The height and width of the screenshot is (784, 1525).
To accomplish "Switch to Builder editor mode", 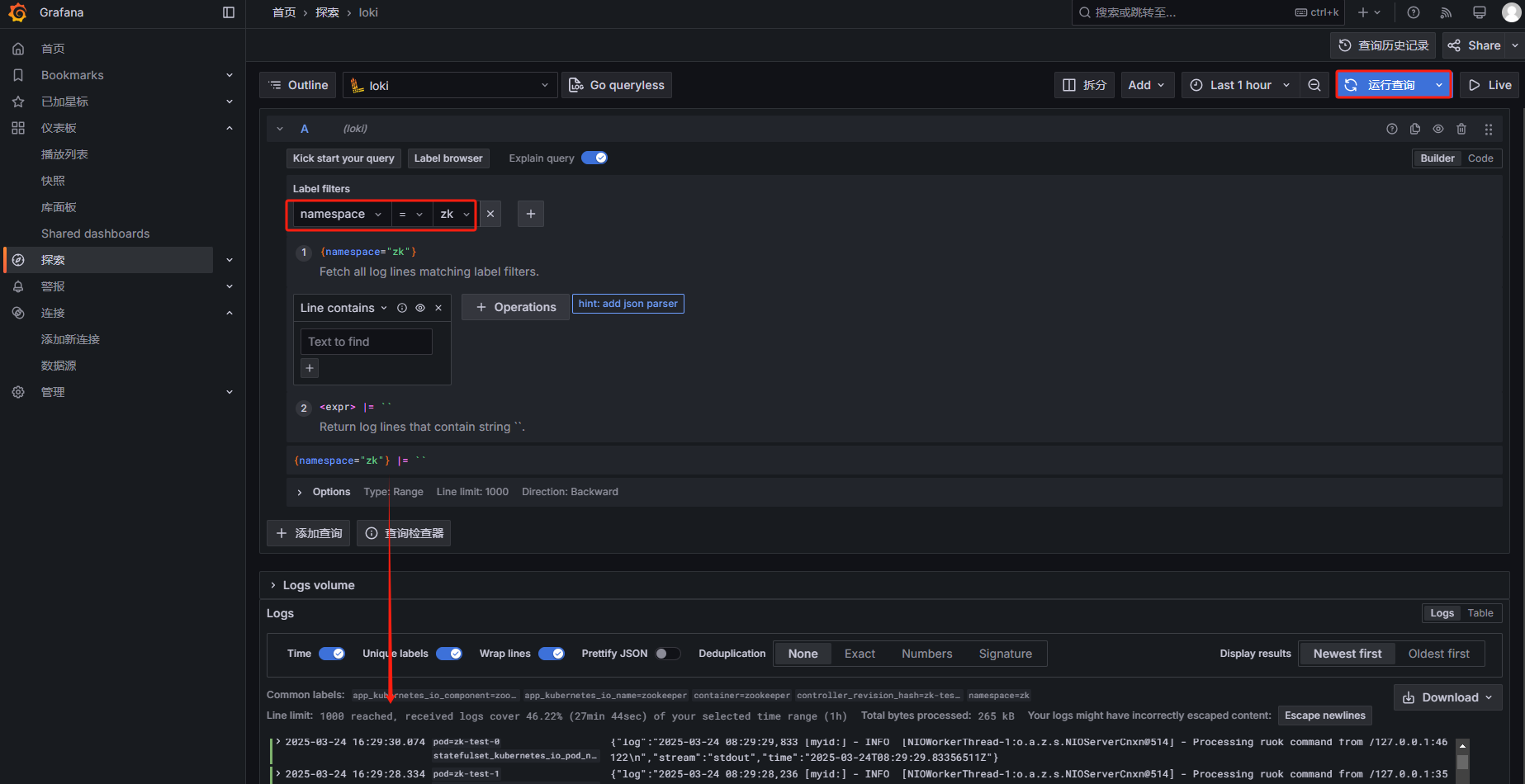I will tap(1437, 158).
